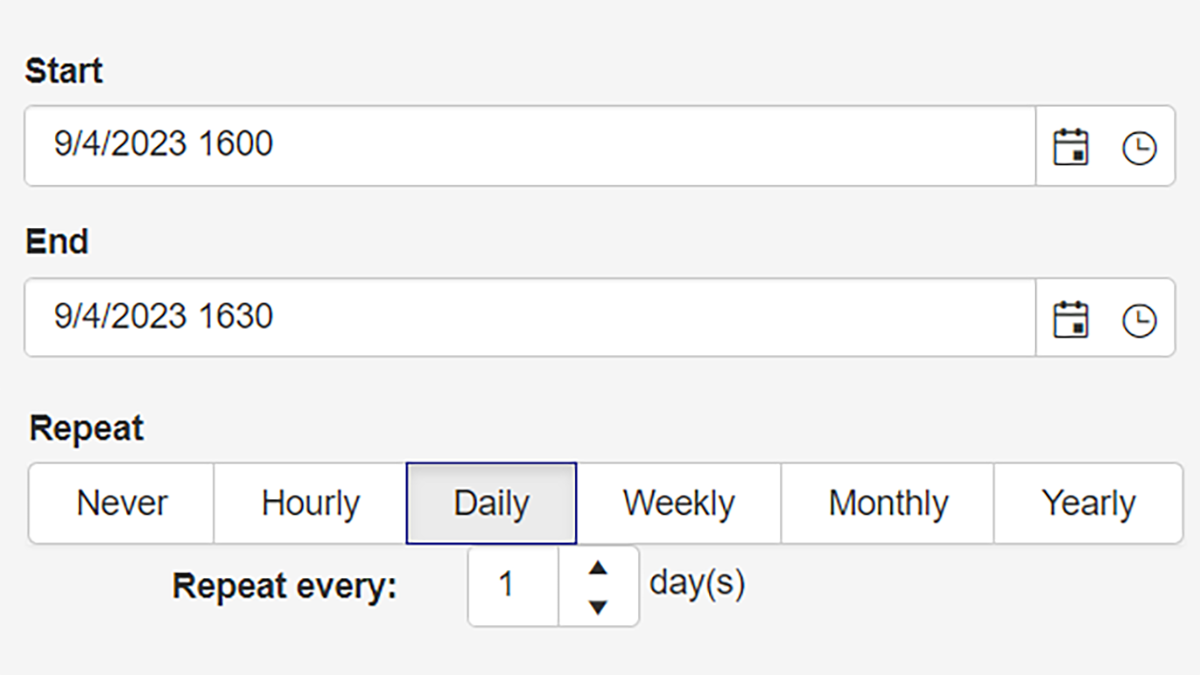
Task: Click the Repeat every number field
Action: tap(512, 586)
